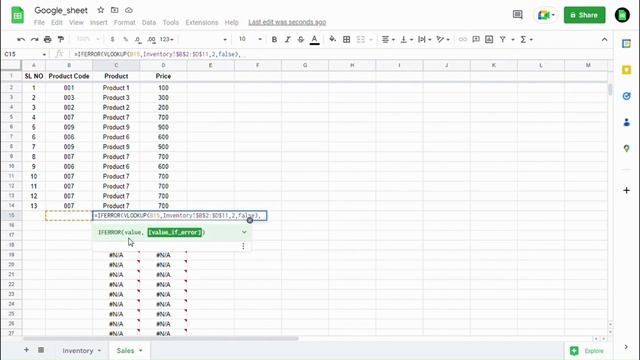
Task: Click the Move to folder icon
Action: [x=115, y=10]
